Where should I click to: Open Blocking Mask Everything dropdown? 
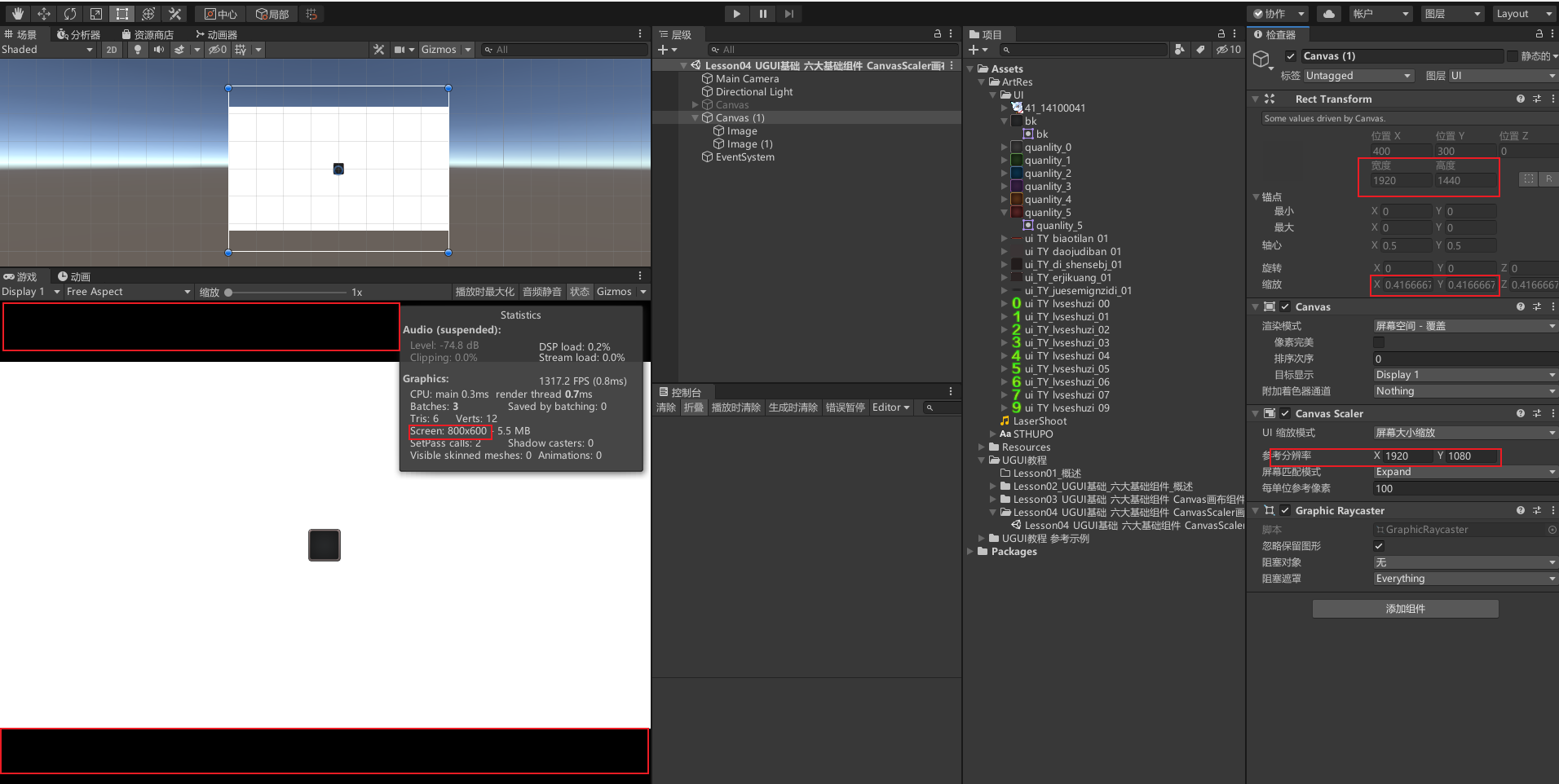pyautogui.click(x=1465, y=579)
